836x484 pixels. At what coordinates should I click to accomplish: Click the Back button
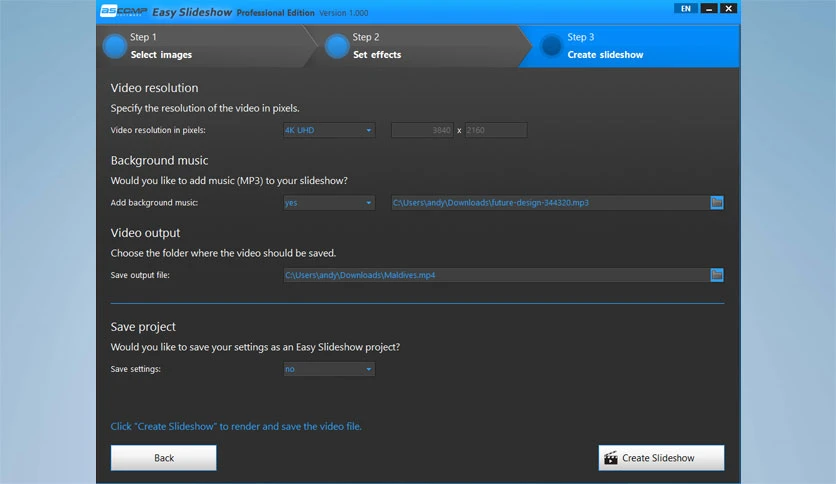click(x=164, y=458)
